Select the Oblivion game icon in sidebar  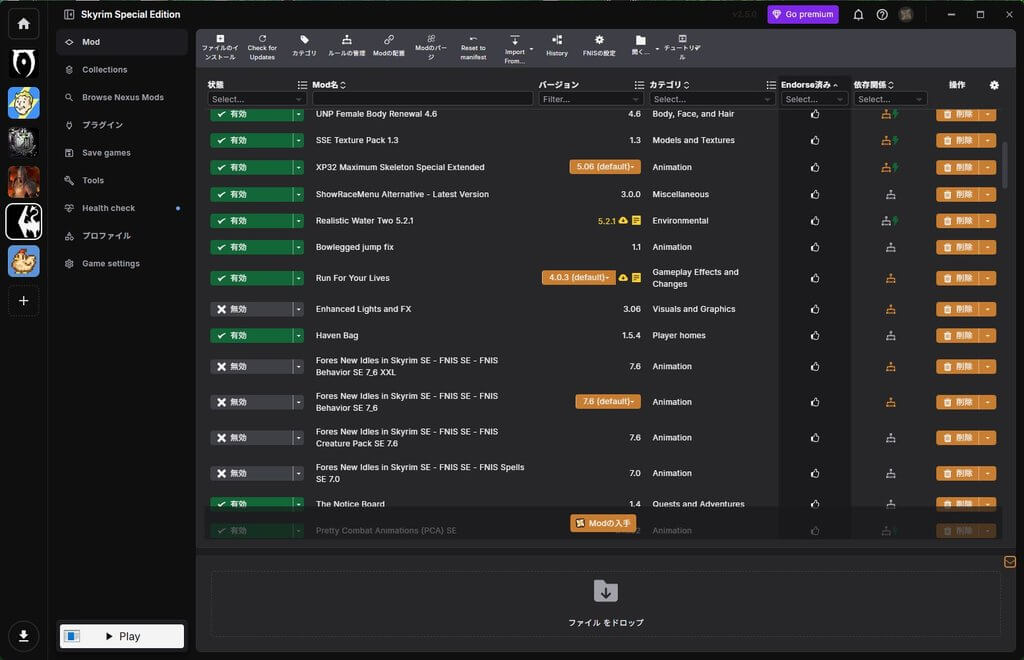point(24,63)
